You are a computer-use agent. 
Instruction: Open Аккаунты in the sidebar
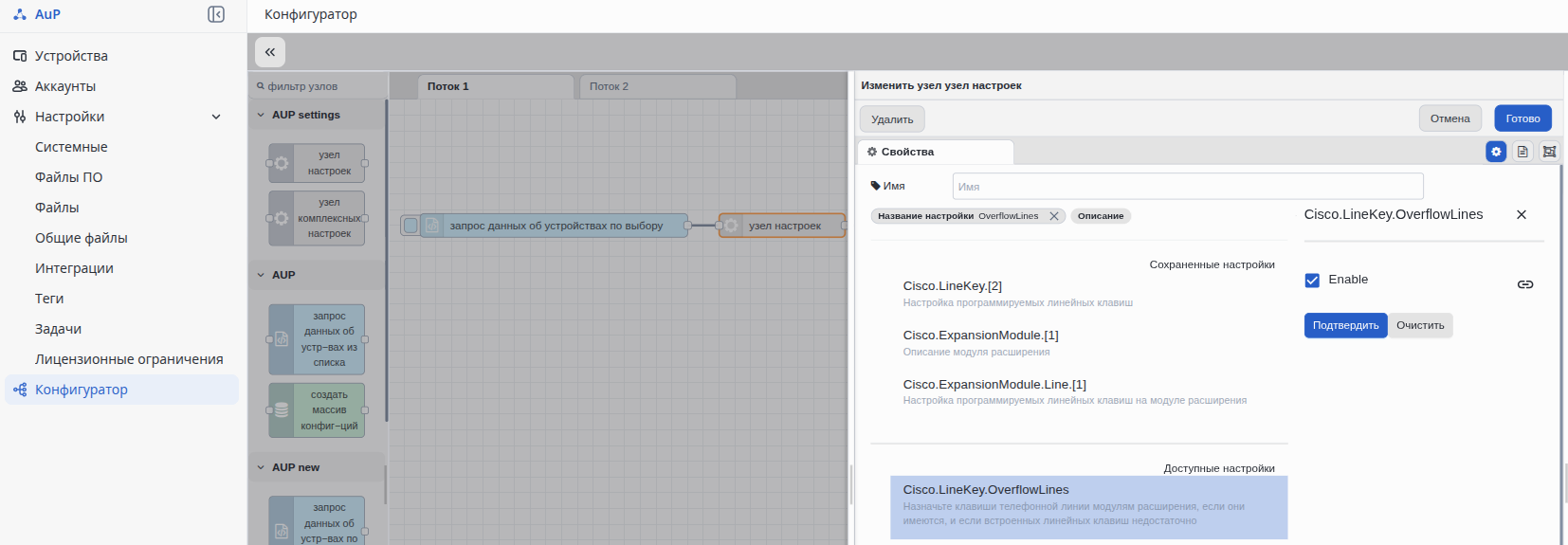tap(65, 86)
